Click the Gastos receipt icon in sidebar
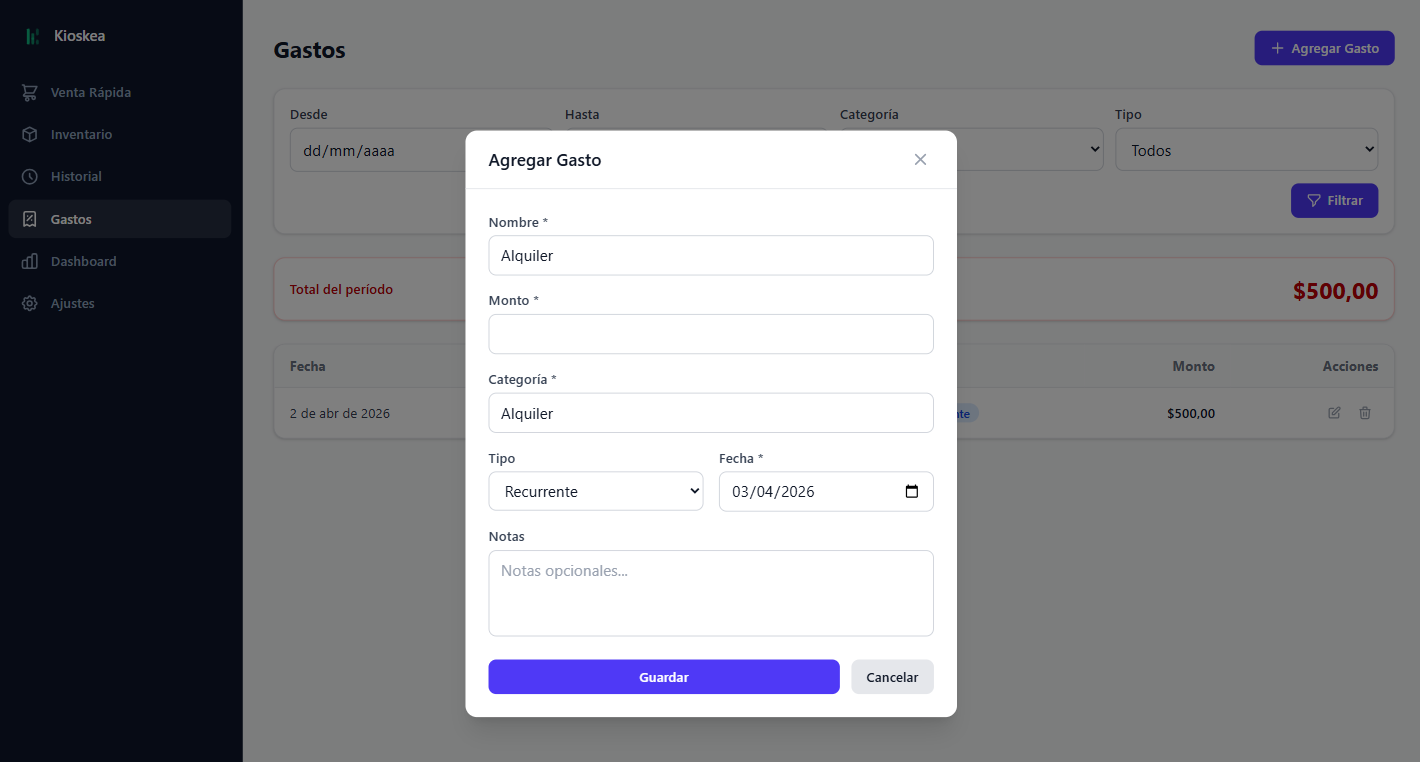This screenshot has width=1420, height=762. (x=30, y=219)
